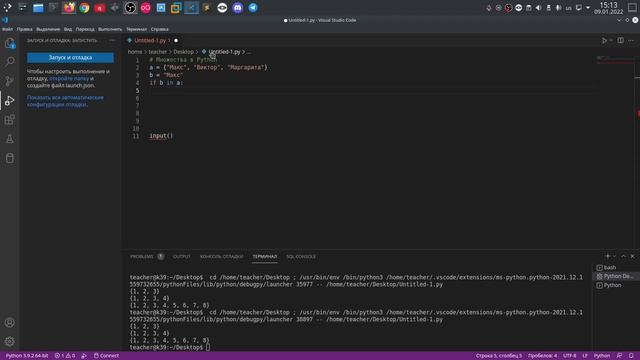Screen dimensions: 640x360
Task: Click the debug launch icon in status bar
Action: tap(84, 356)
